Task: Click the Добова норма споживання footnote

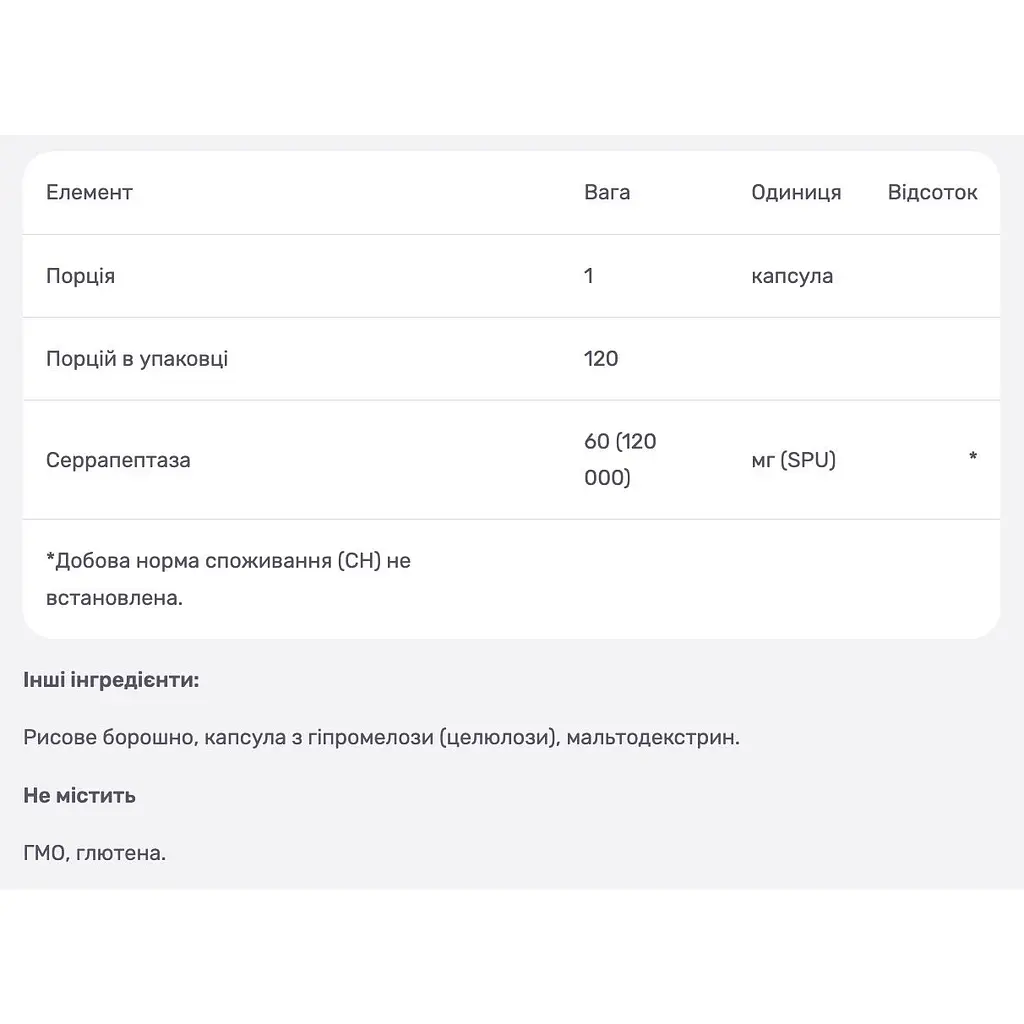Action: click(x=229, y=579)
